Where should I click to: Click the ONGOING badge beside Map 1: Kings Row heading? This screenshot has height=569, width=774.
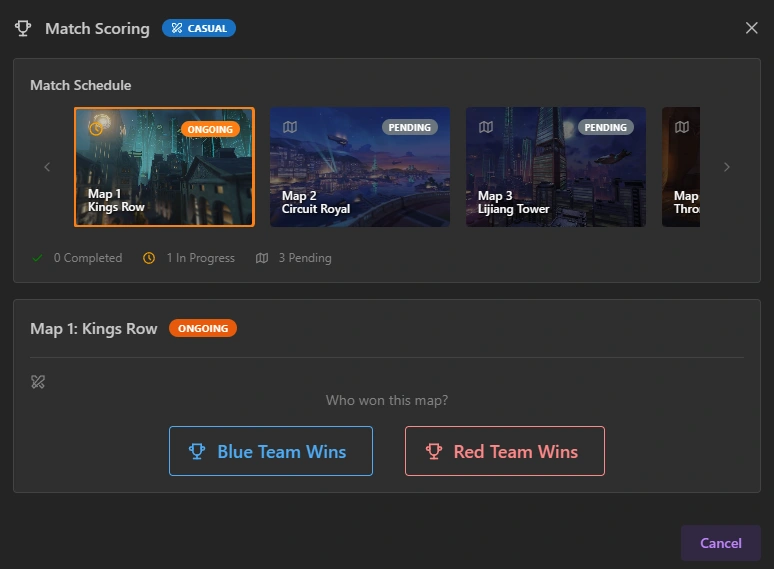(x=203, y=328)
